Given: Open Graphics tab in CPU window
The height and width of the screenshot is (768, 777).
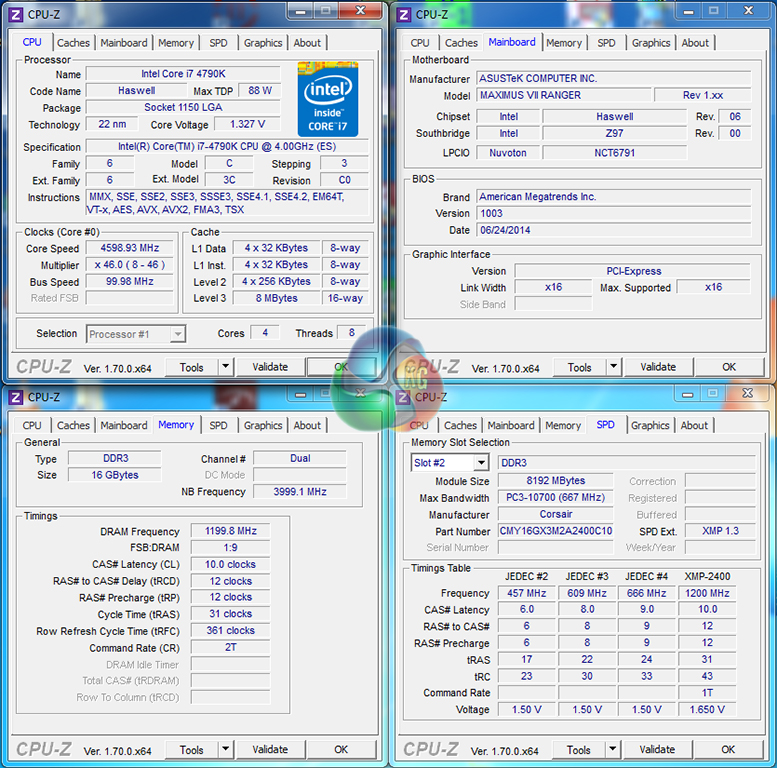Looking at the screenshot, I should (263, 43).
